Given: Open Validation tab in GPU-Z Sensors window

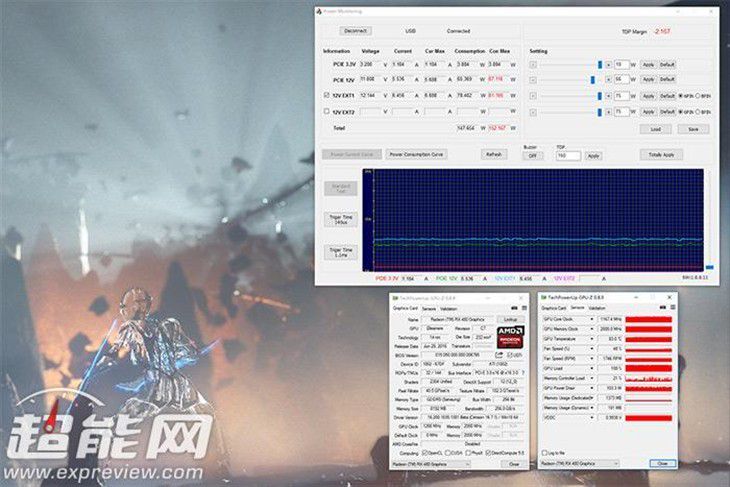Looking at the screenshot, I should pos(597,308).
